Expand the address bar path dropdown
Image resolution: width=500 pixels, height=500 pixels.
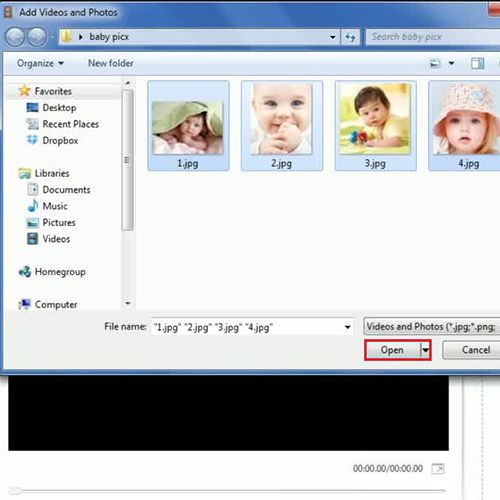click(x=332, y=37)
